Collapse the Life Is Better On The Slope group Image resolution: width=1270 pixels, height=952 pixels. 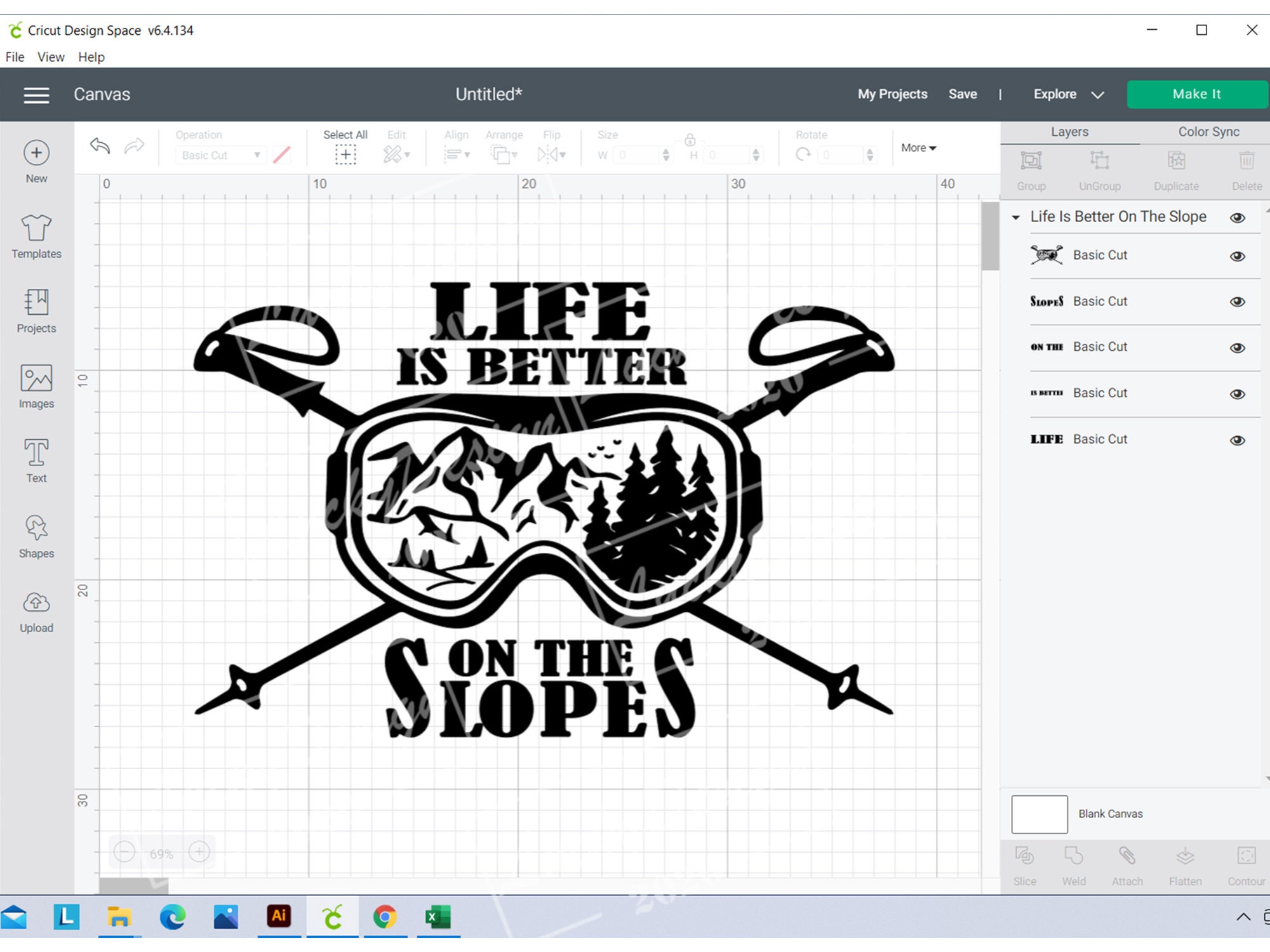click(x=1016, y=217)
